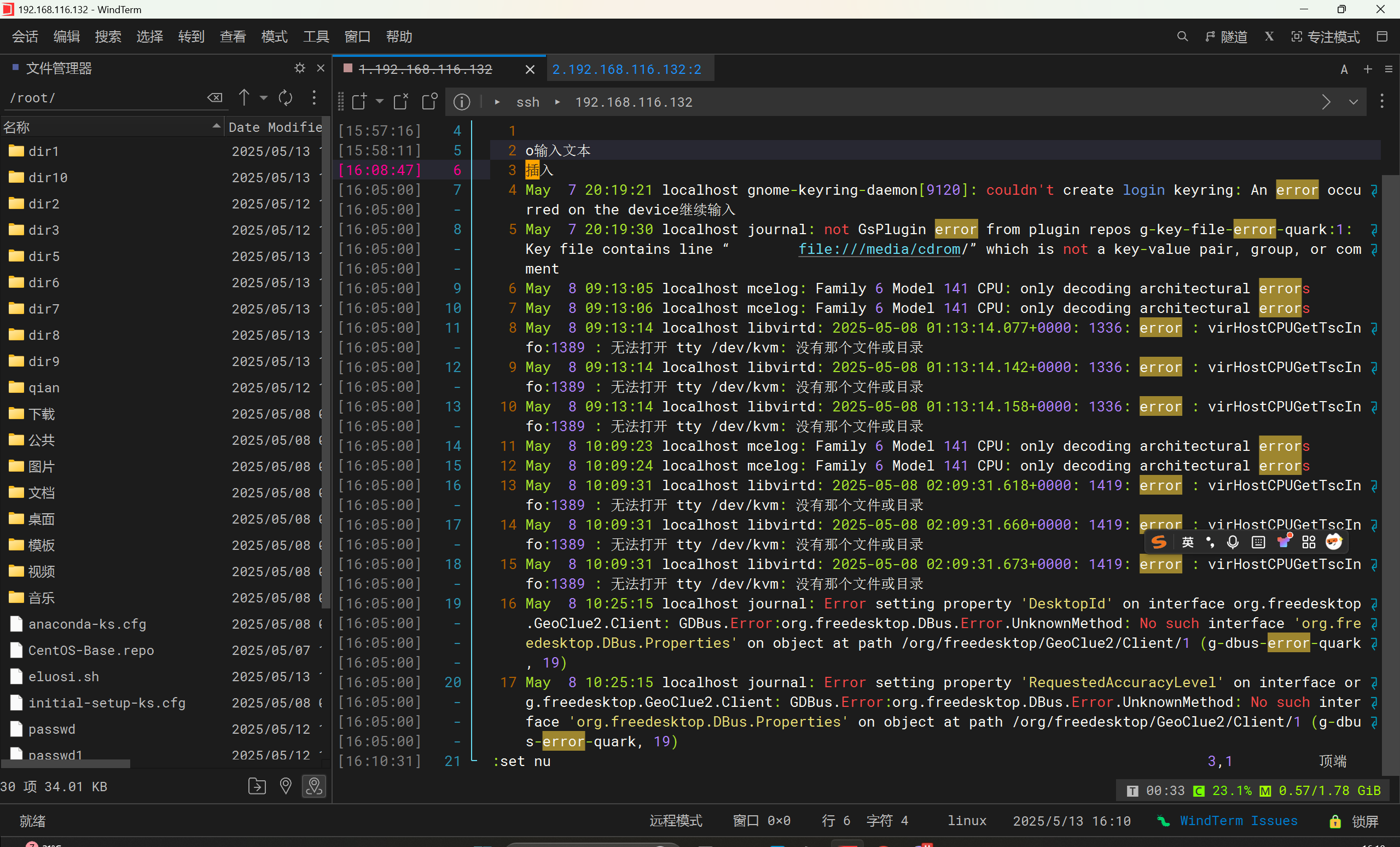Open the 隧道 tunnel tool
Image resolution: width=1400 pixels, height=847 pixels.
[1226, 37]
